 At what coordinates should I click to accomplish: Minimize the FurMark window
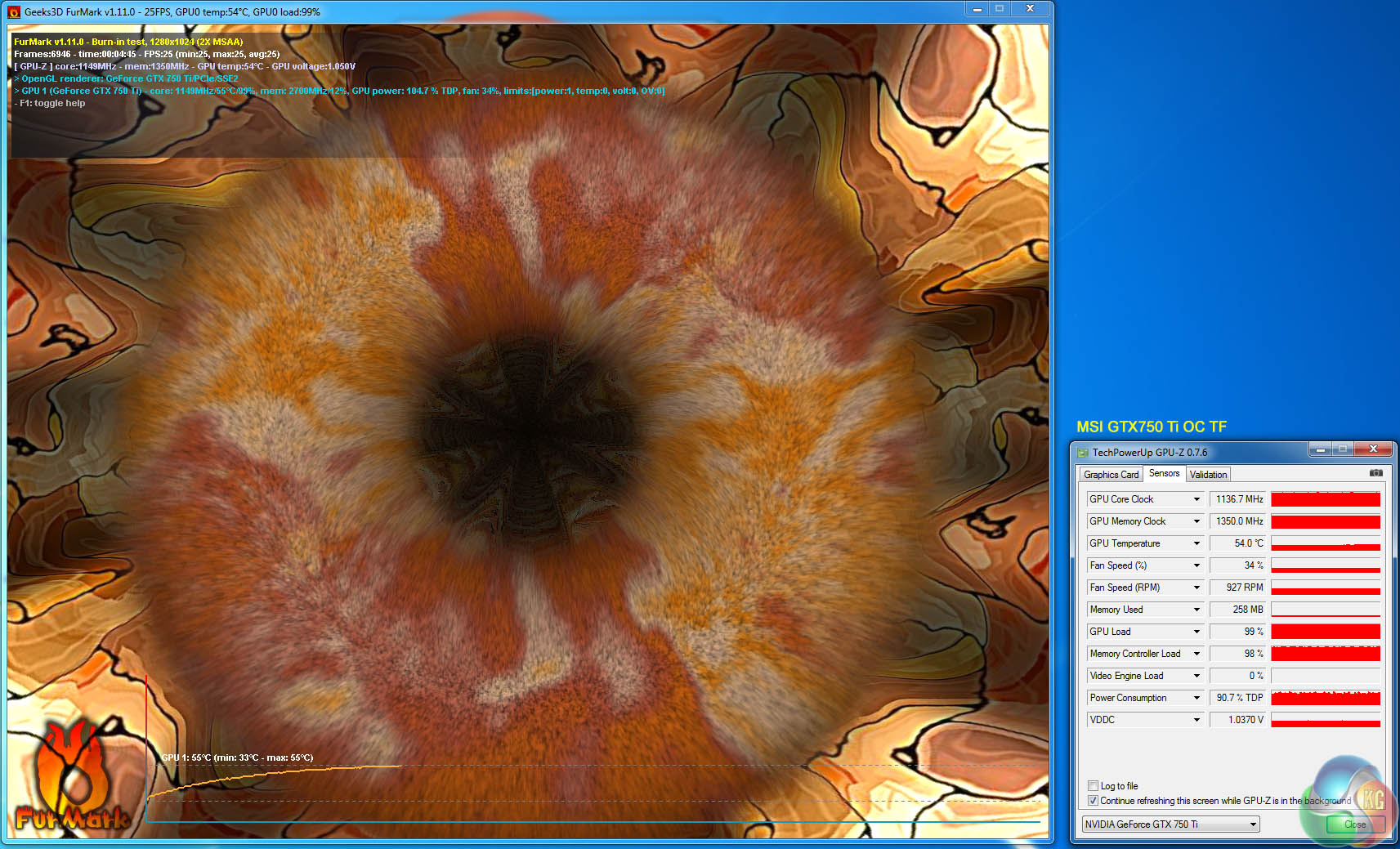(x=977, y=9)
